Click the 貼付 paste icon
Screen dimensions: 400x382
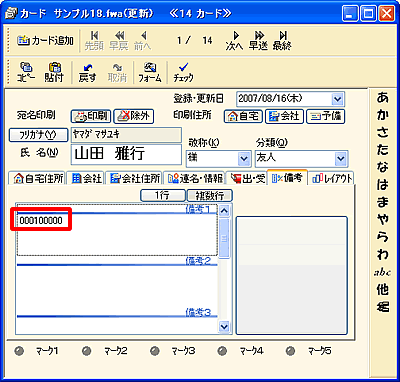click(x=54, y=72)
